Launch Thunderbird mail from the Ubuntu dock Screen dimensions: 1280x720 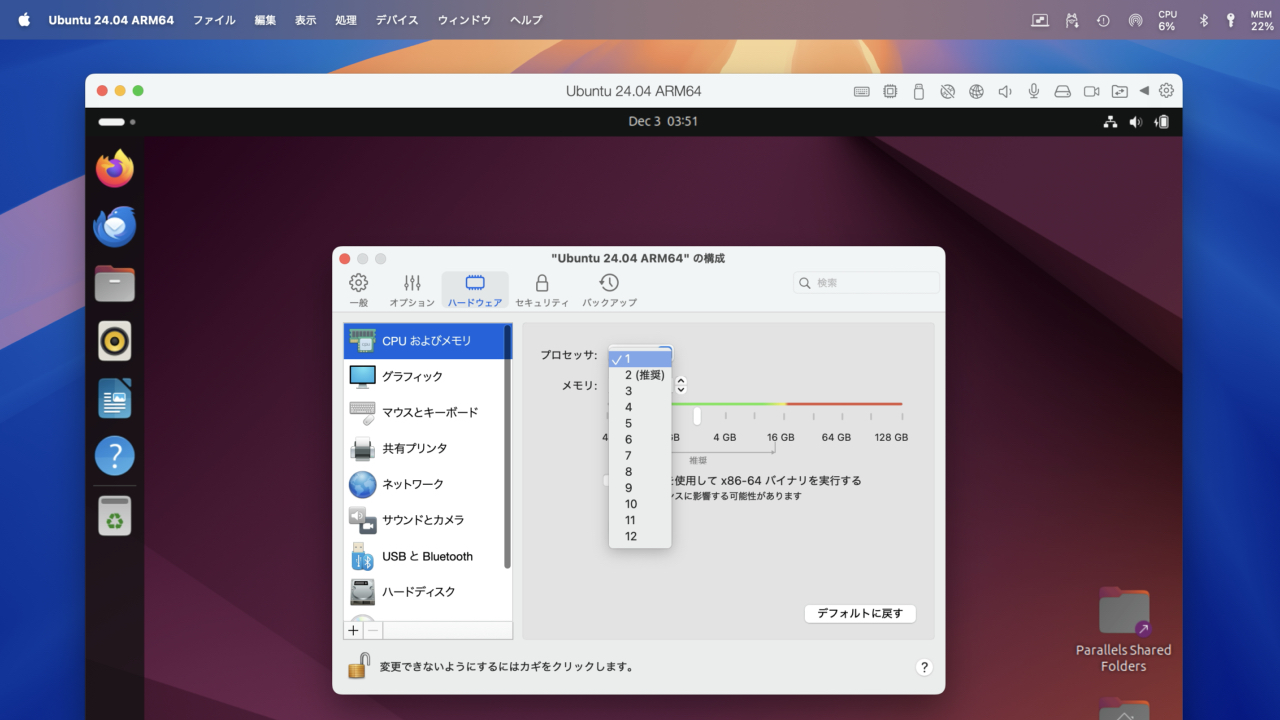tap(115, 227)
